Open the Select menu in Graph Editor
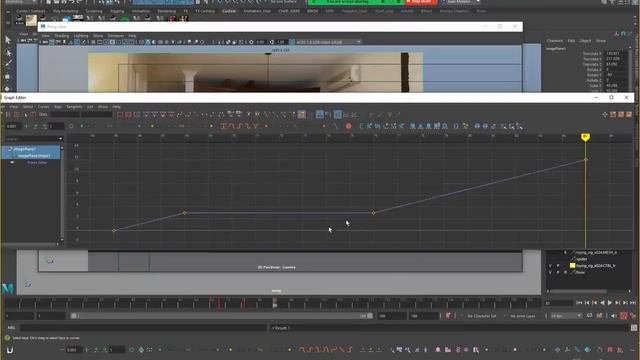640x360 pixels. (28, 107)
